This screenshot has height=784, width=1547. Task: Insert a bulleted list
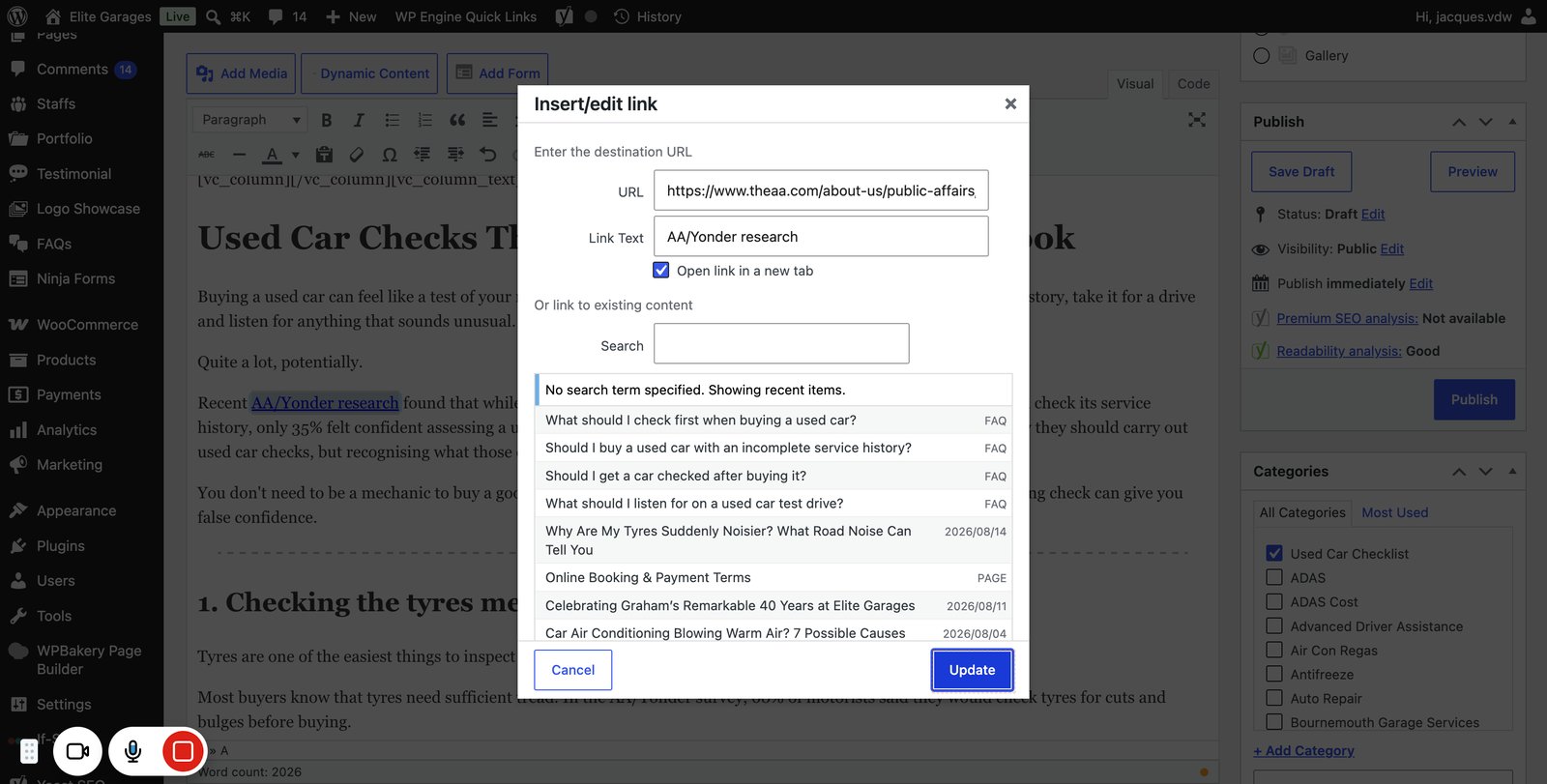pyautogui.click(x=392, y=120)
